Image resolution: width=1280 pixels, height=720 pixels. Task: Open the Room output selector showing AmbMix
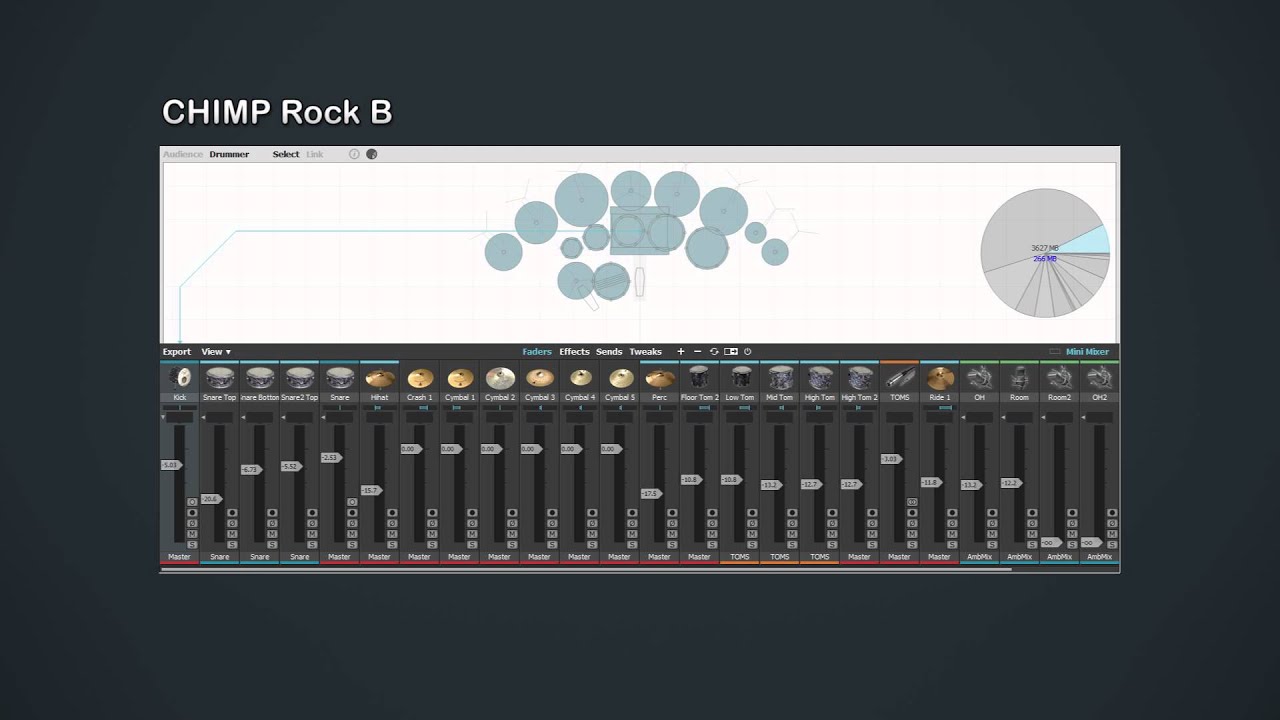click(x=1020, y=556)
